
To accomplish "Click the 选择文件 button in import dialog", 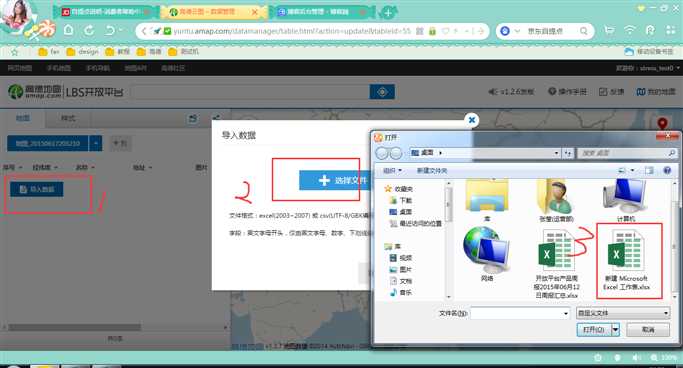I will click(335, 180).
